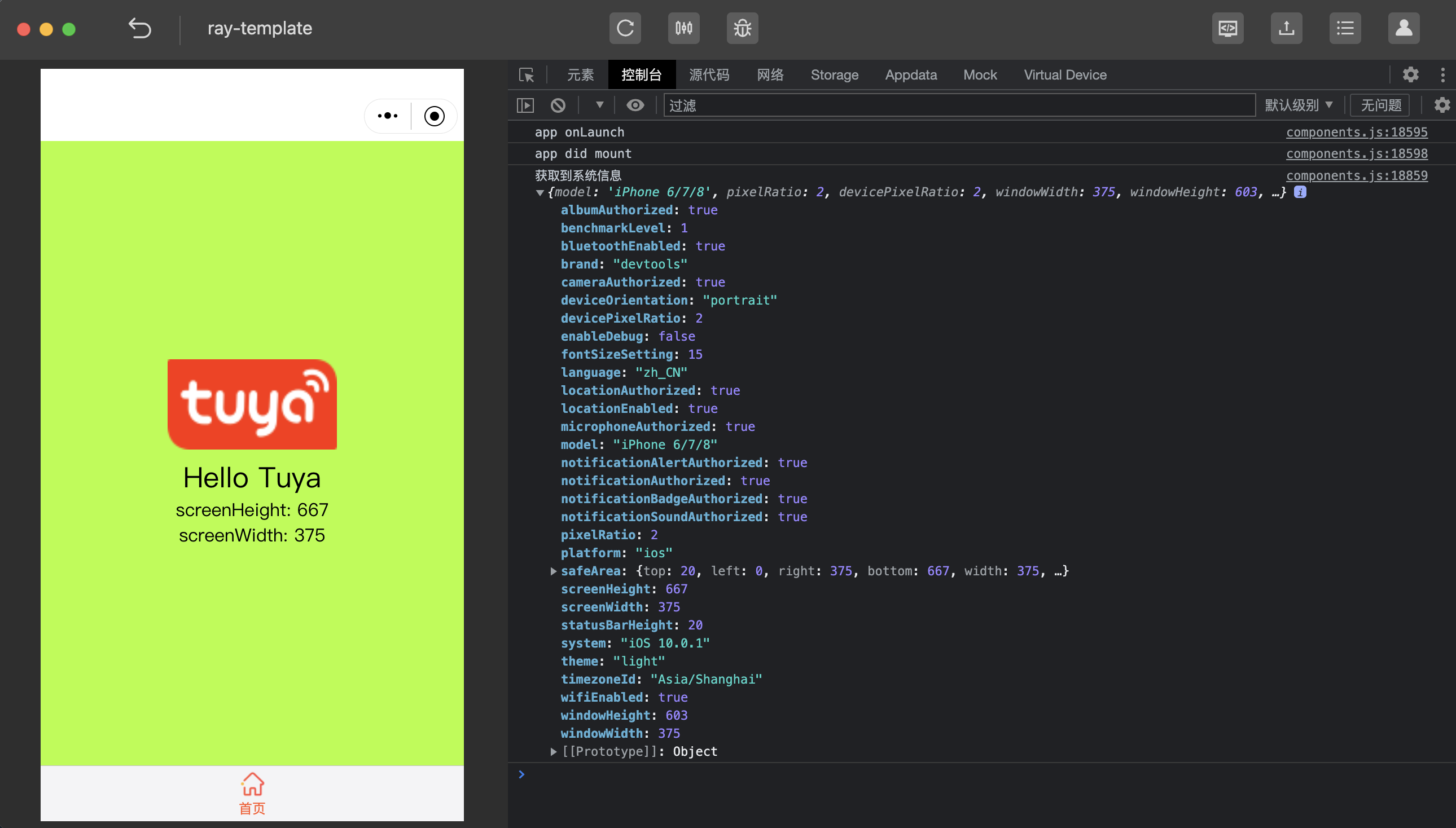Click the info badge beside logged object
Viewport: 1456px width, 828px height.
point(1300,192)
